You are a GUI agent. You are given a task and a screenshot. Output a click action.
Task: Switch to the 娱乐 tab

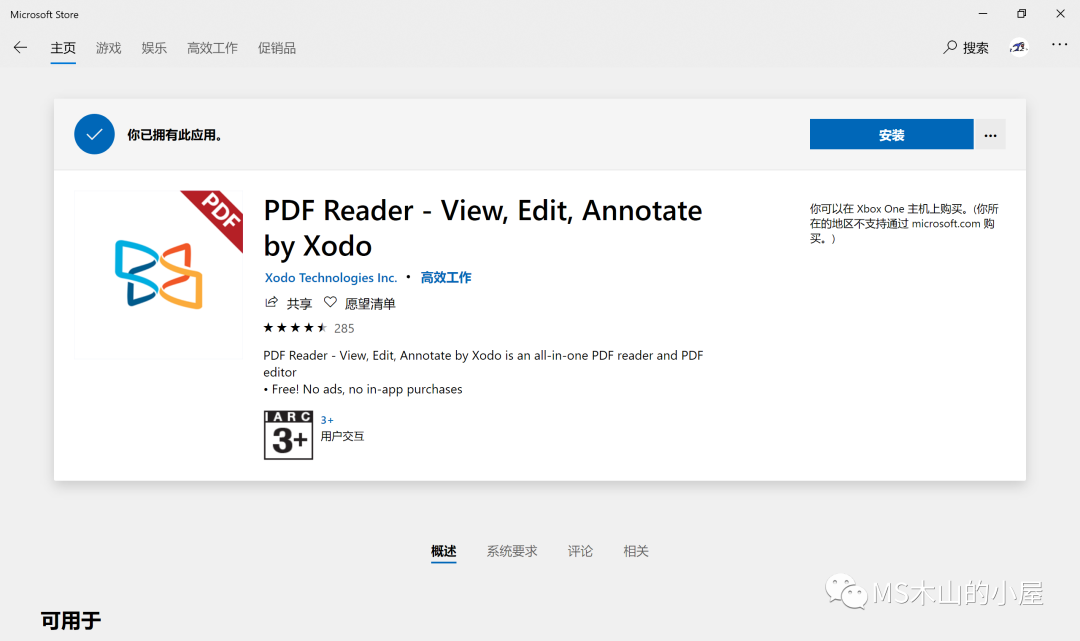154,48
